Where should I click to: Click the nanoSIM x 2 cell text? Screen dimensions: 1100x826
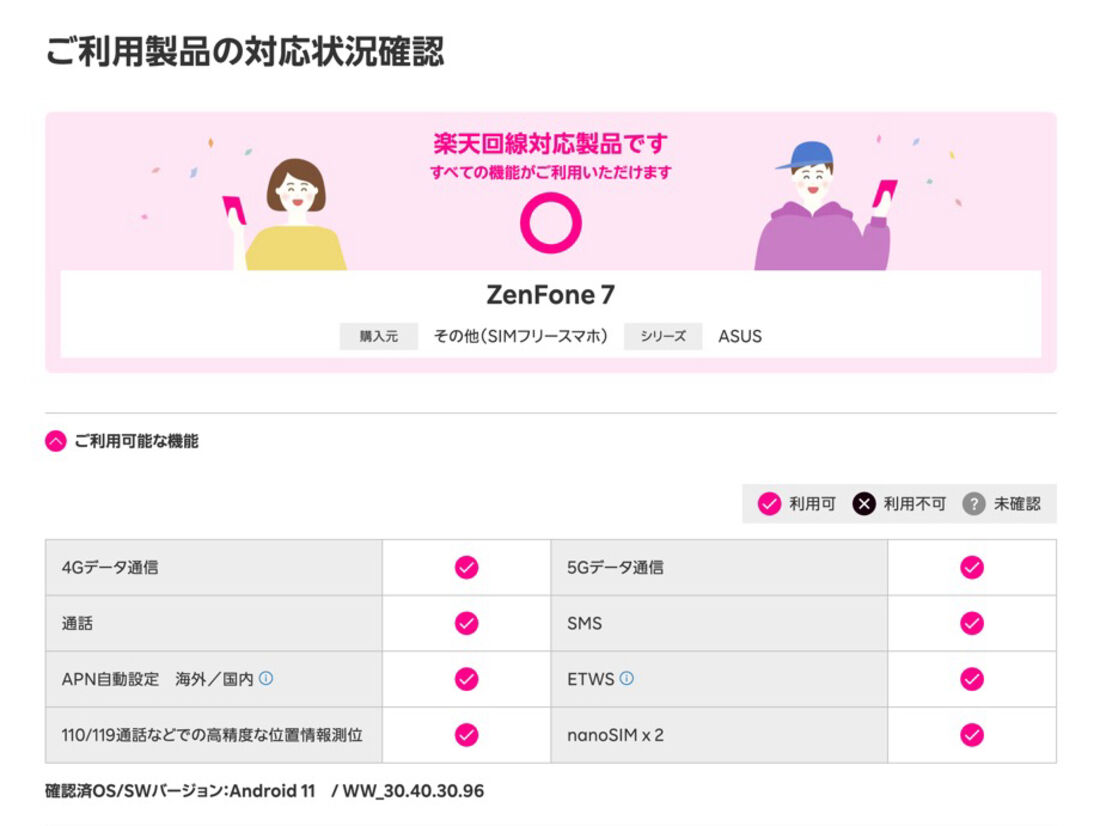click(615, 735)
